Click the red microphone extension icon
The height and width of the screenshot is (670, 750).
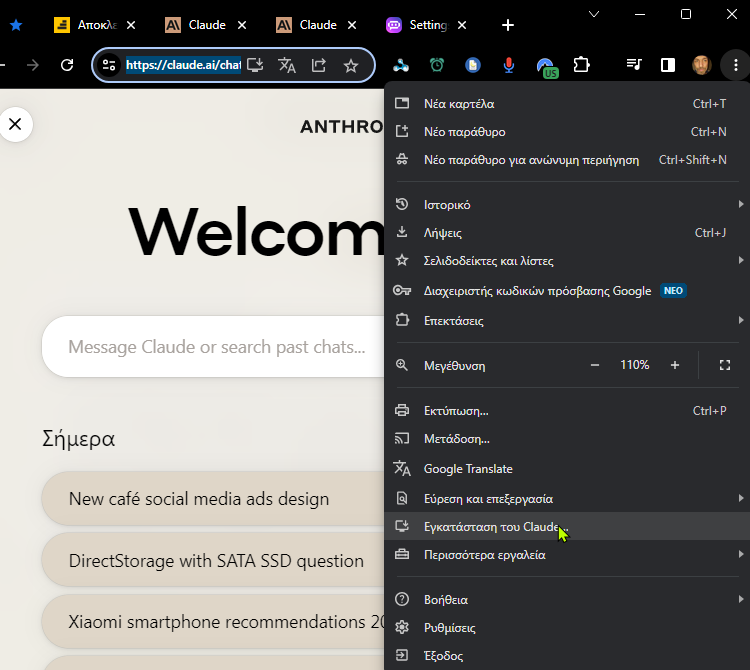(509, 65)
